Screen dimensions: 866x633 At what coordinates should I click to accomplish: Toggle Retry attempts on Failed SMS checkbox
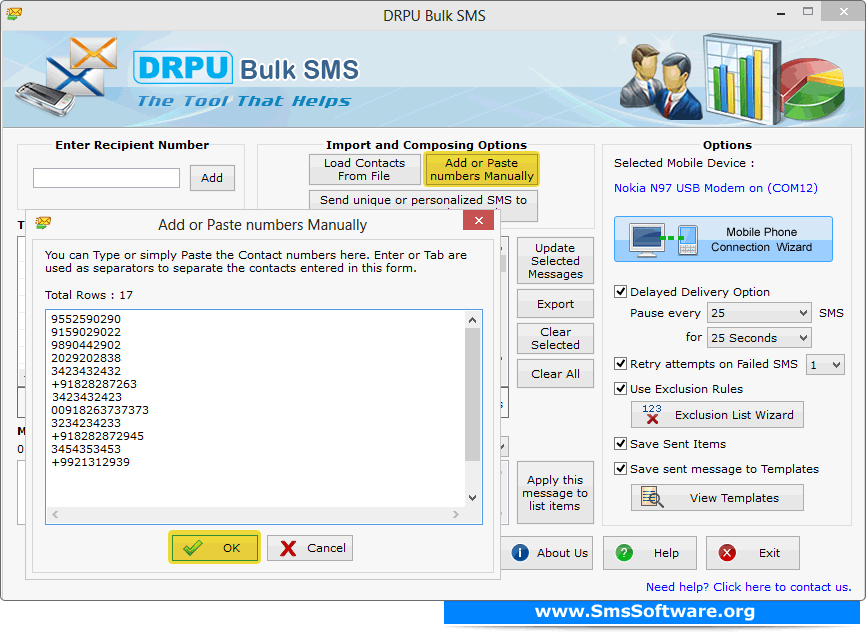pos(621,363)
